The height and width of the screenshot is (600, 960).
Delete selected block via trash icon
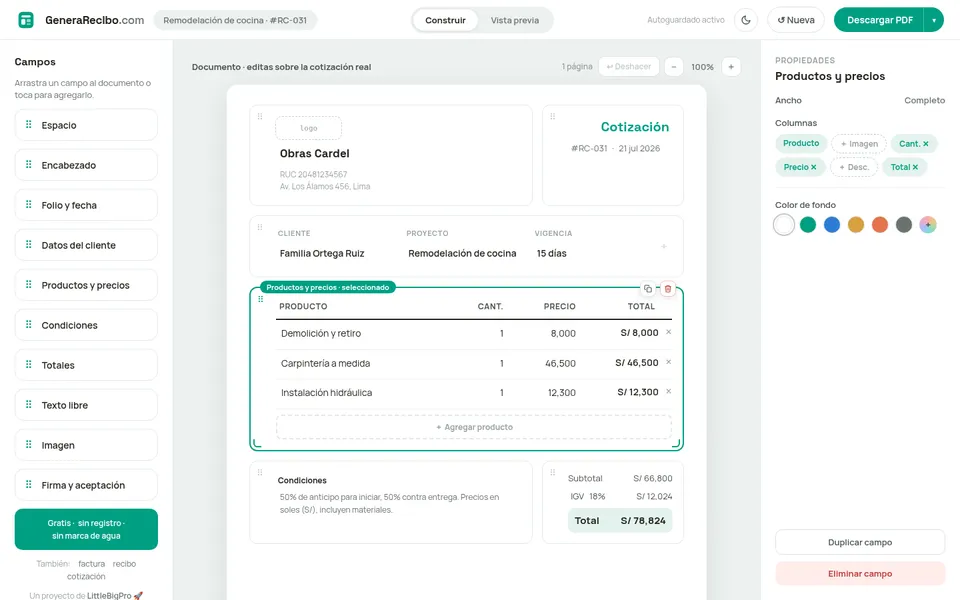[668, 288]
